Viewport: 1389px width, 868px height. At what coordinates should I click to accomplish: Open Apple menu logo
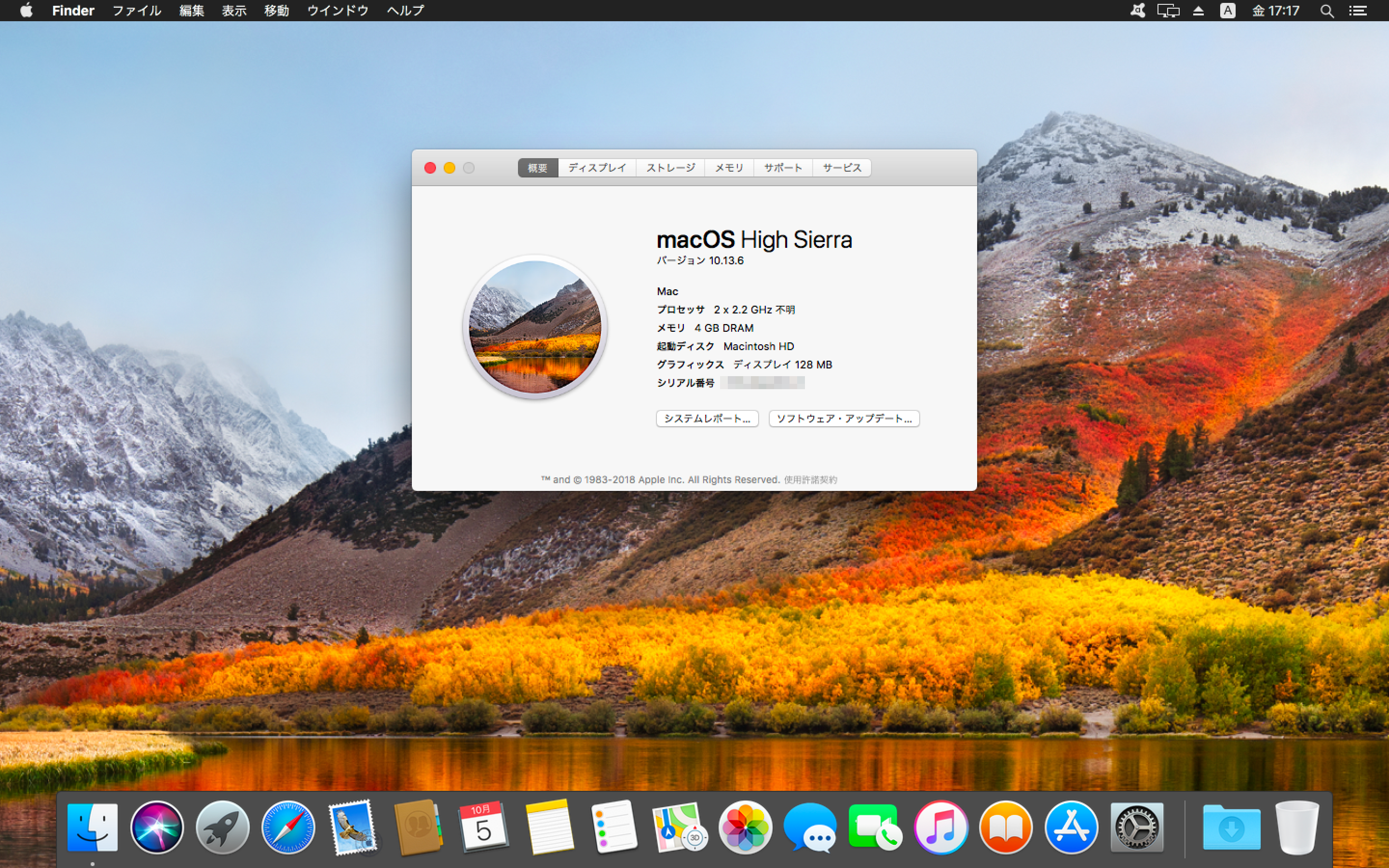point(27,10)
